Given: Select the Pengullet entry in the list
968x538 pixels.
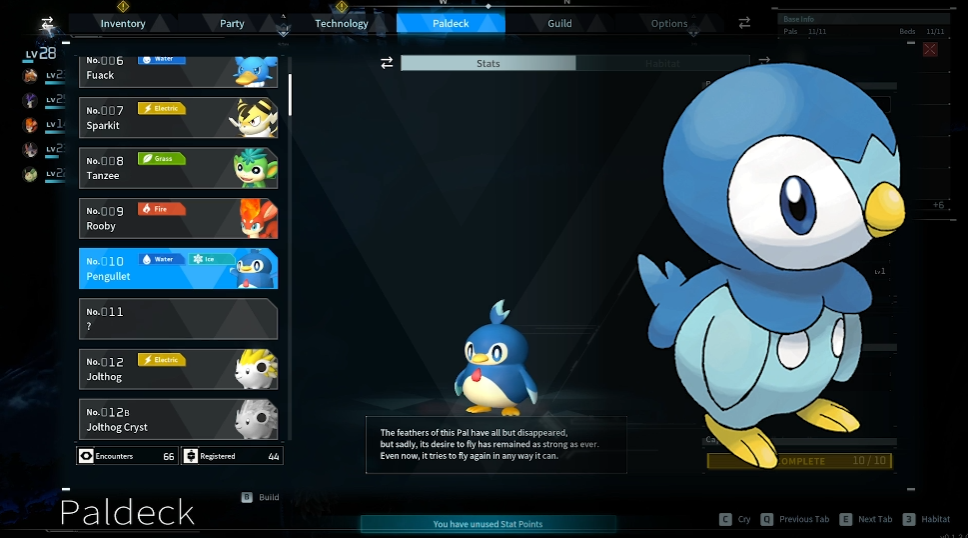Looking at the screenshot, I should (x=178, y=268).
